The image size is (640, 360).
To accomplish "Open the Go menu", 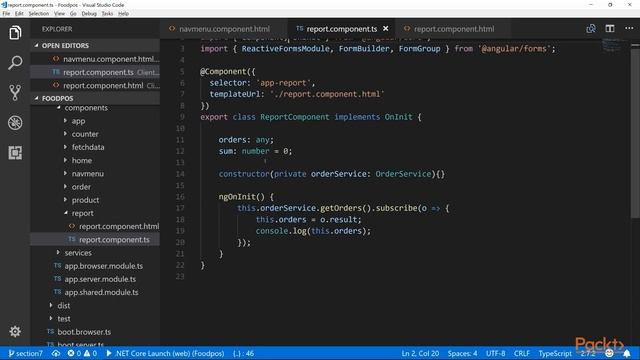I will coord(73,13).
